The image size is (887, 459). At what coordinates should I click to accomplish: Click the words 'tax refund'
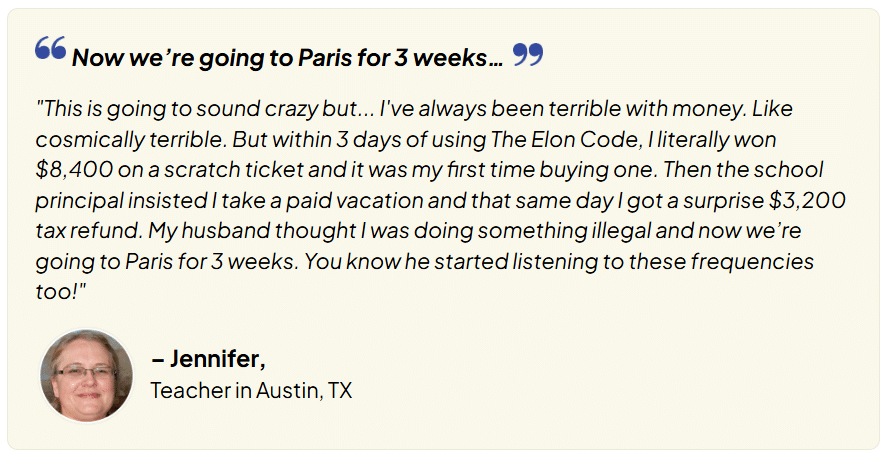coord(89,231)
